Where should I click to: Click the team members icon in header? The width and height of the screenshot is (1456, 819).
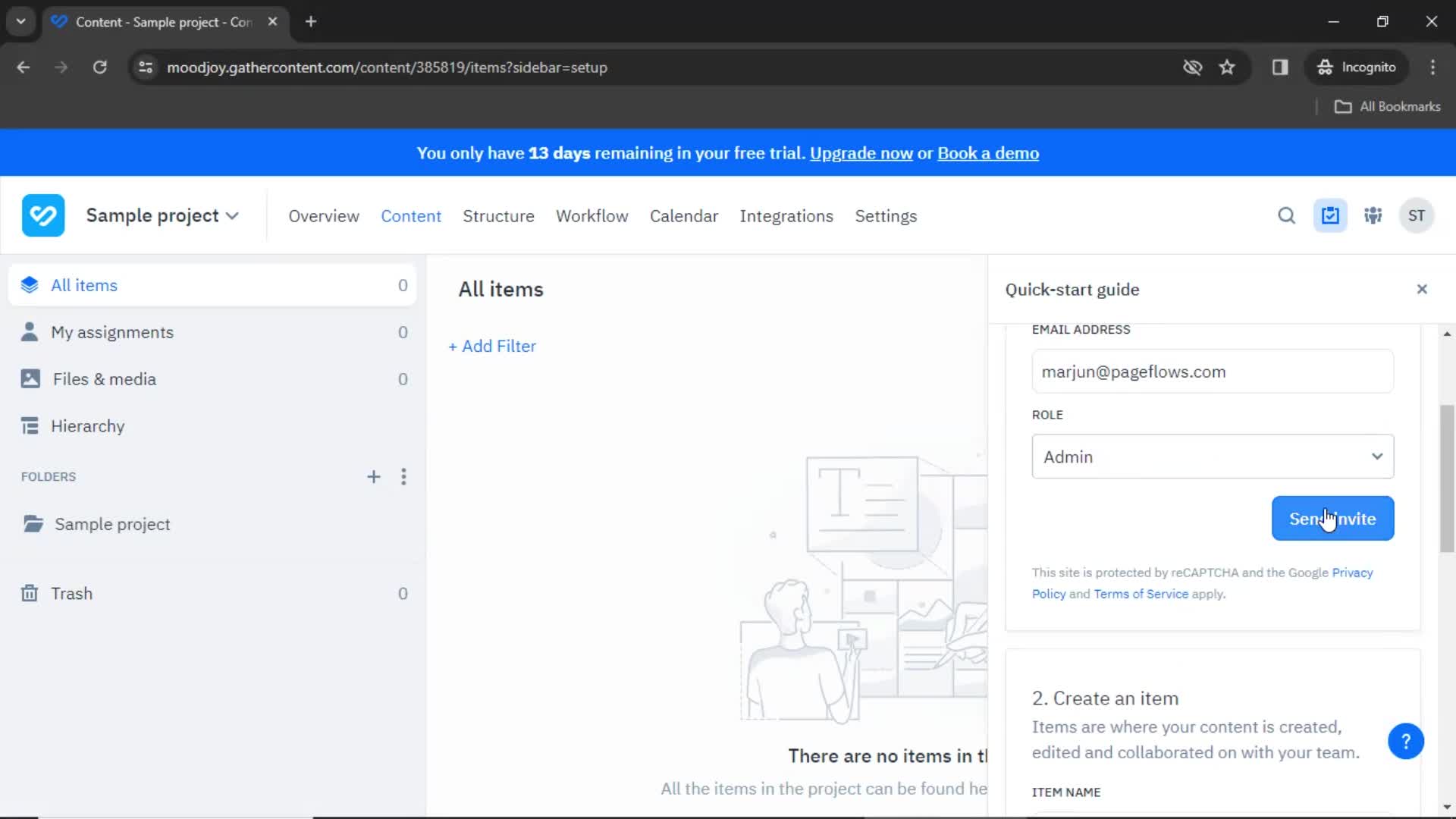(1374, 216)
